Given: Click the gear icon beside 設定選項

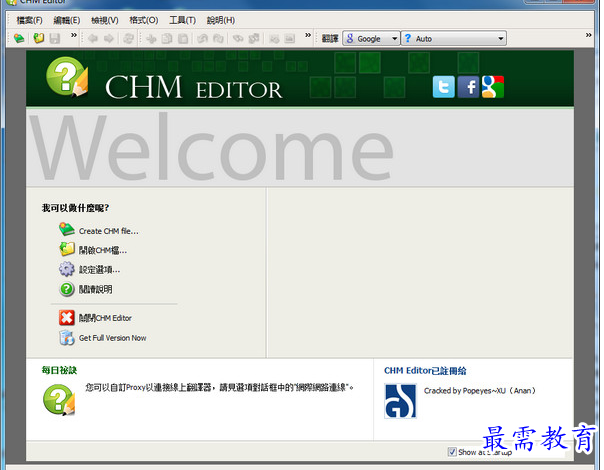Looking at the screenshot, I should point(67,269).
